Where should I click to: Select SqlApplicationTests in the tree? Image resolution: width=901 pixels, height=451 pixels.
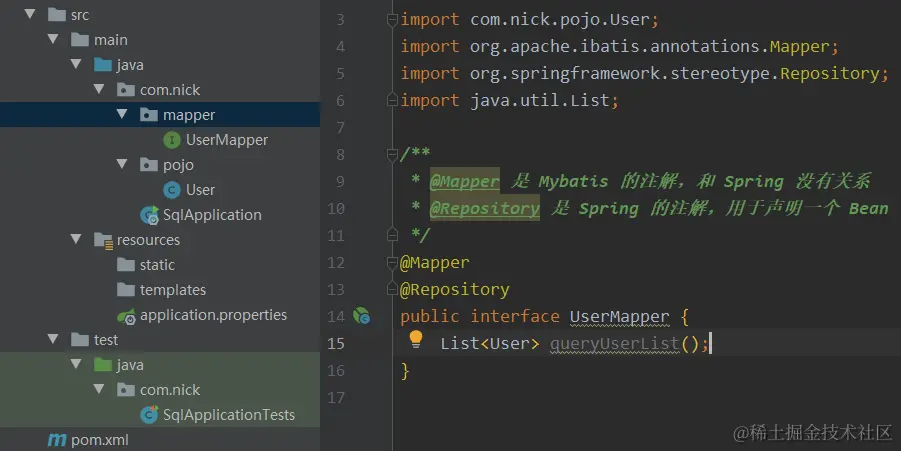click(x=229, y=414)
